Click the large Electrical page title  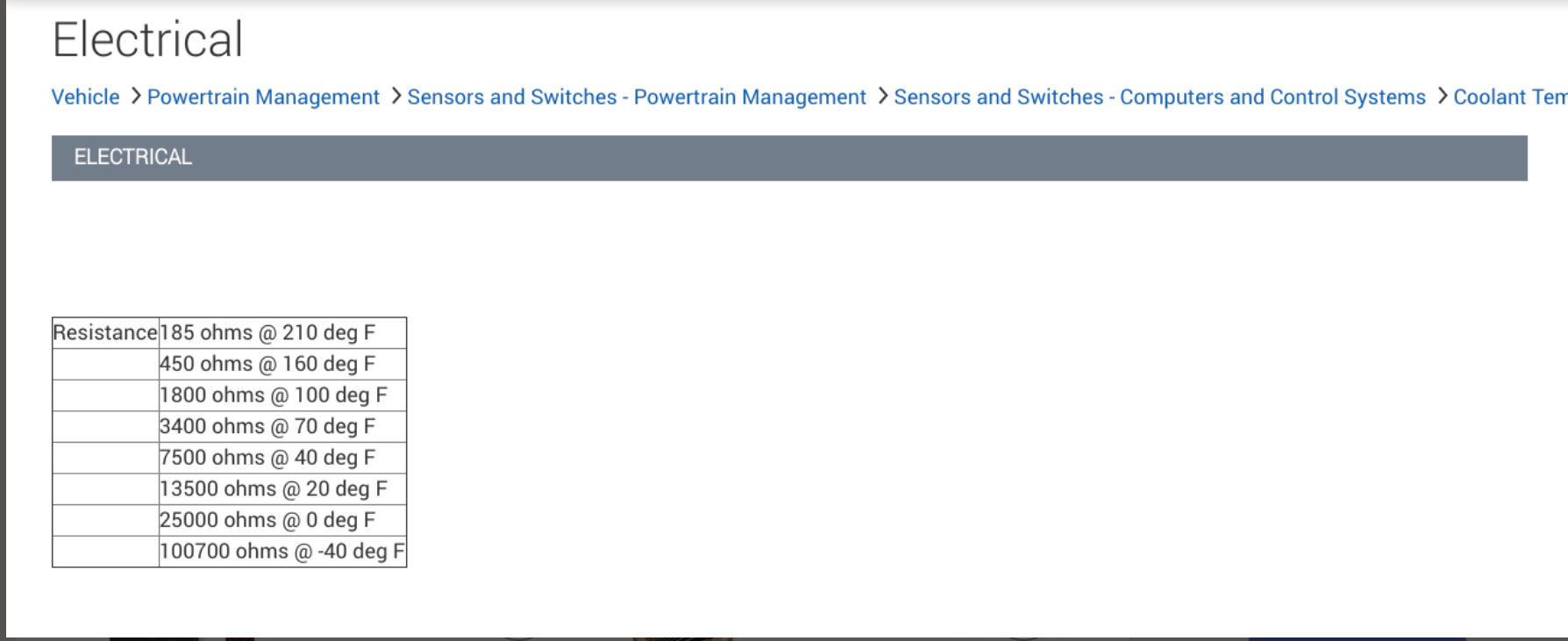pos(147,39)
